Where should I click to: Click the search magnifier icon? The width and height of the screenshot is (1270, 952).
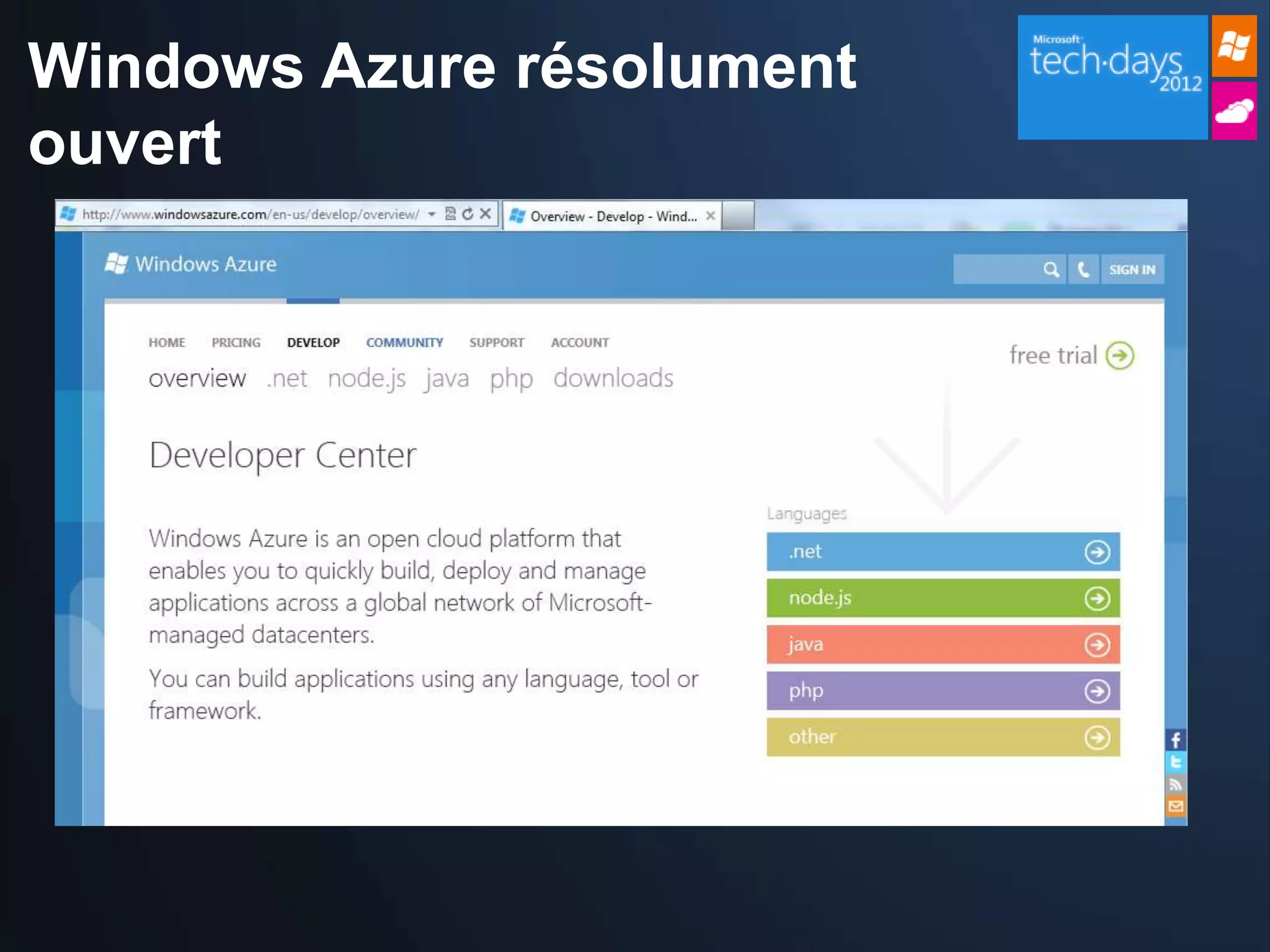(x=1050, y=270)
